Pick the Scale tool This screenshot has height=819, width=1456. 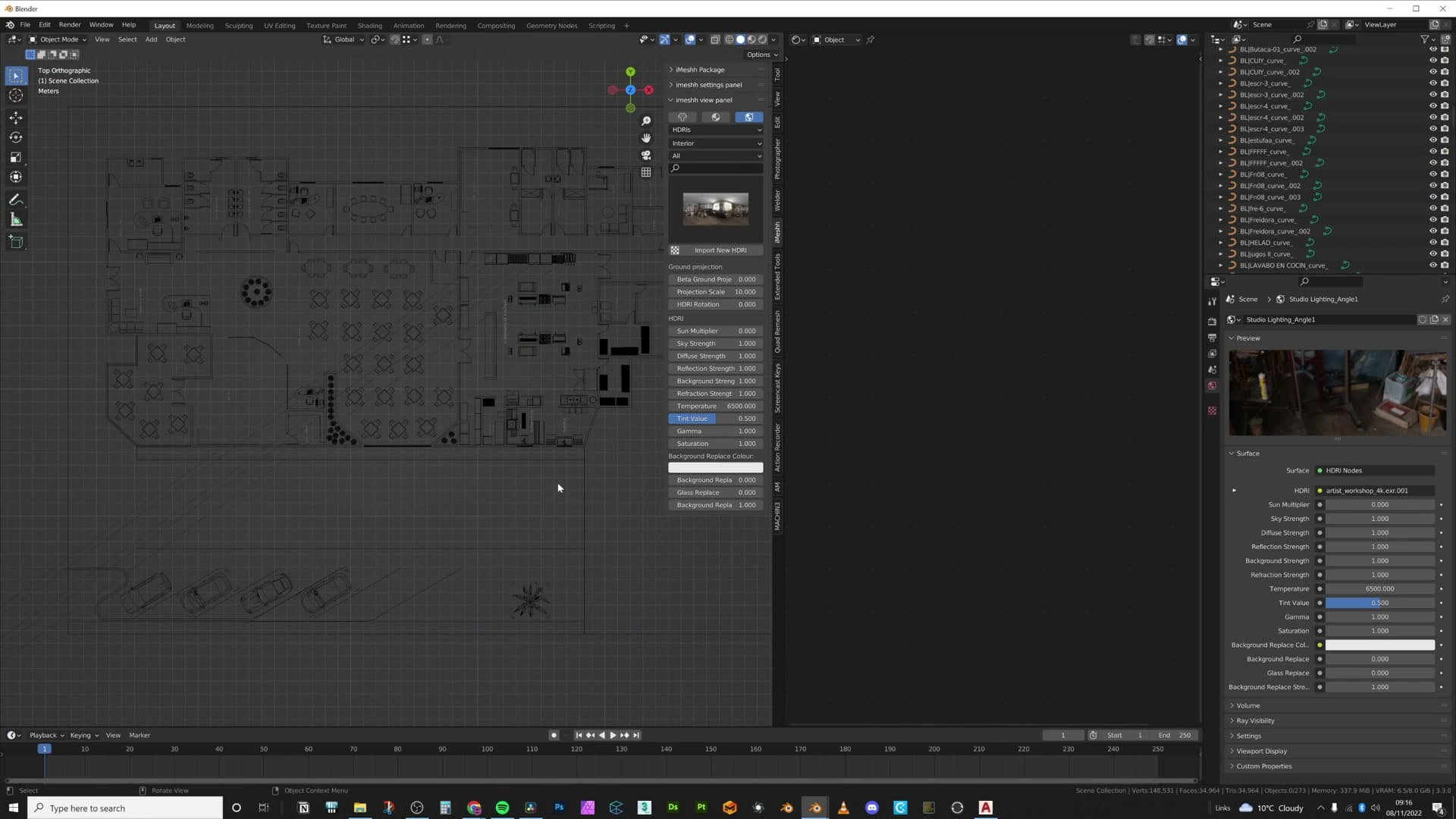point(16,157)
